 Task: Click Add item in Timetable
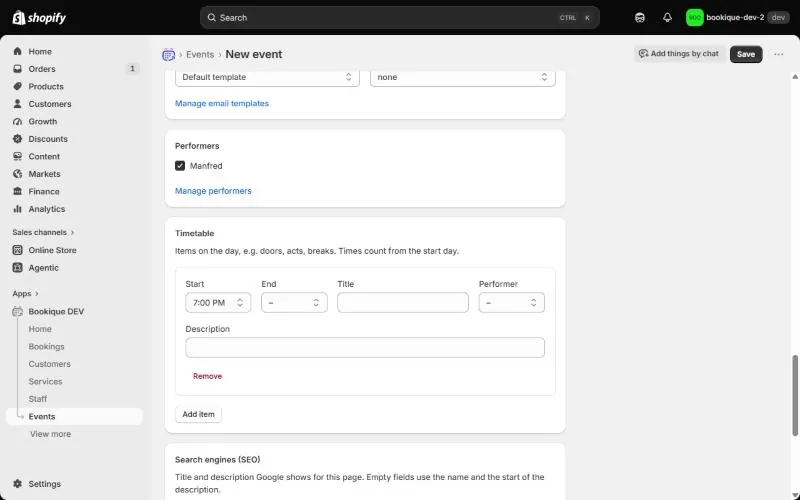coord(198,414)
